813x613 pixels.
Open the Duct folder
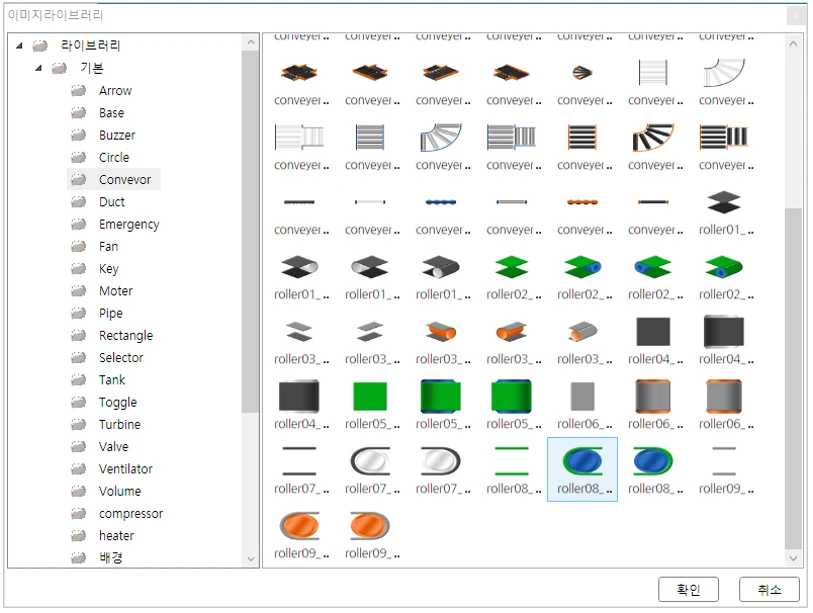click(111, 202)
